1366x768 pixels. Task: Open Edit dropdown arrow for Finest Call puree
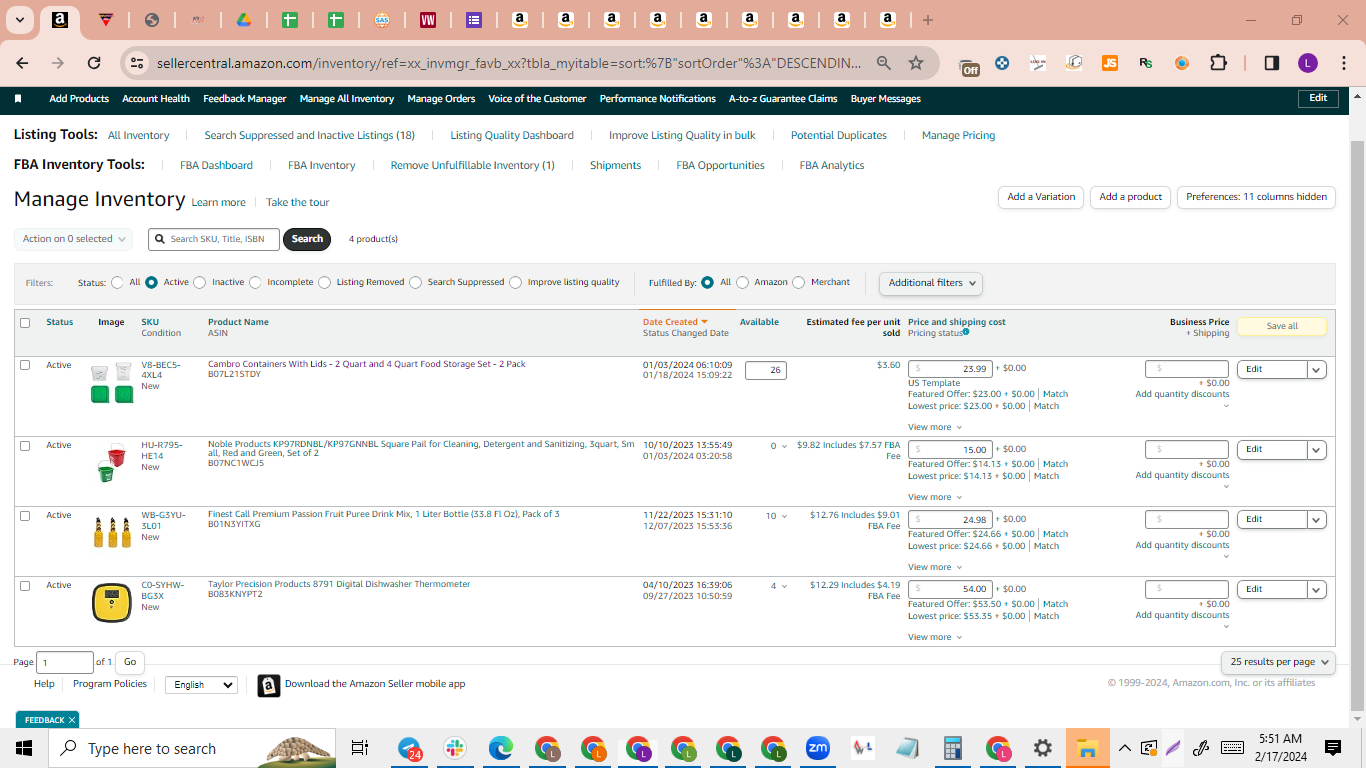[x=1317, y=519]
